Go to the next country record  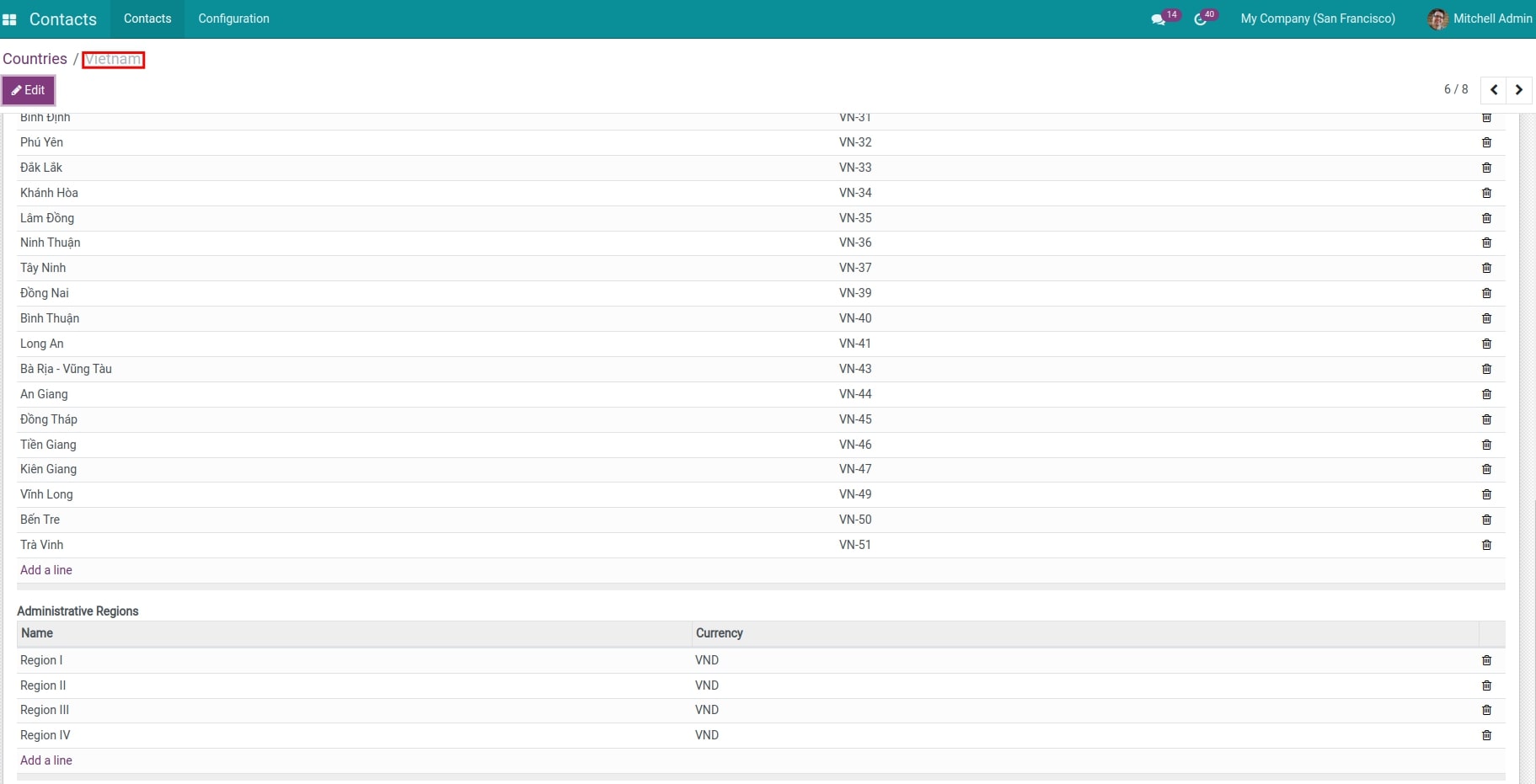[x=1518, y=89]
